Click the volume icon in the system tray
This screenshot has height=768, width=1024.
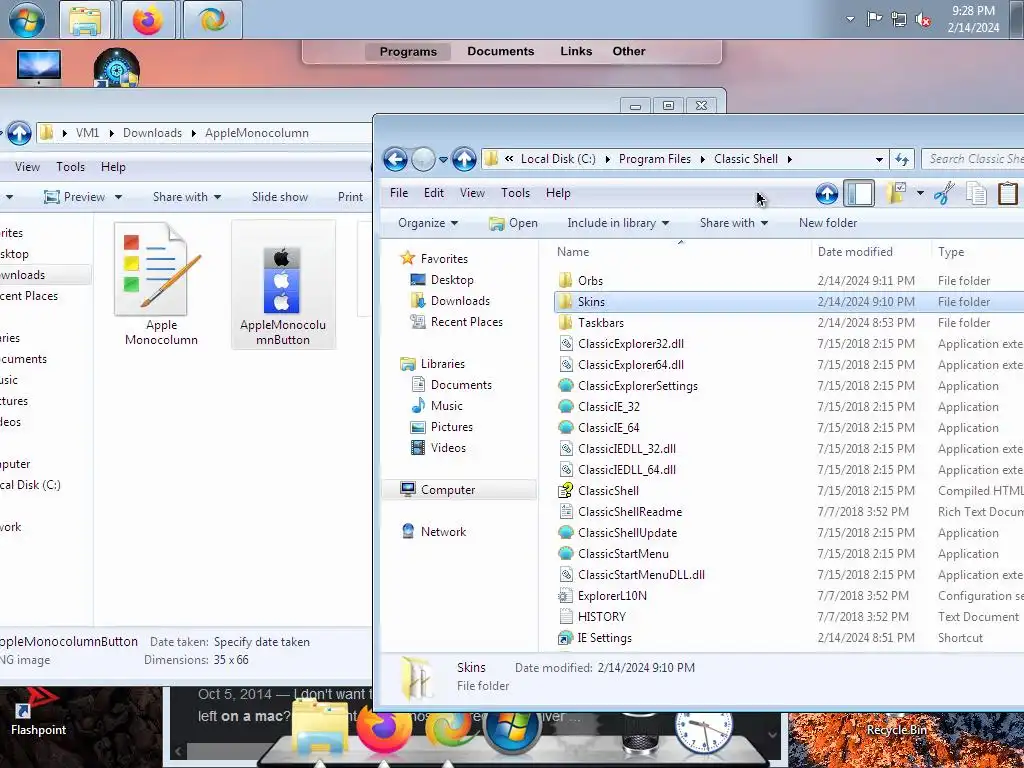923,20
